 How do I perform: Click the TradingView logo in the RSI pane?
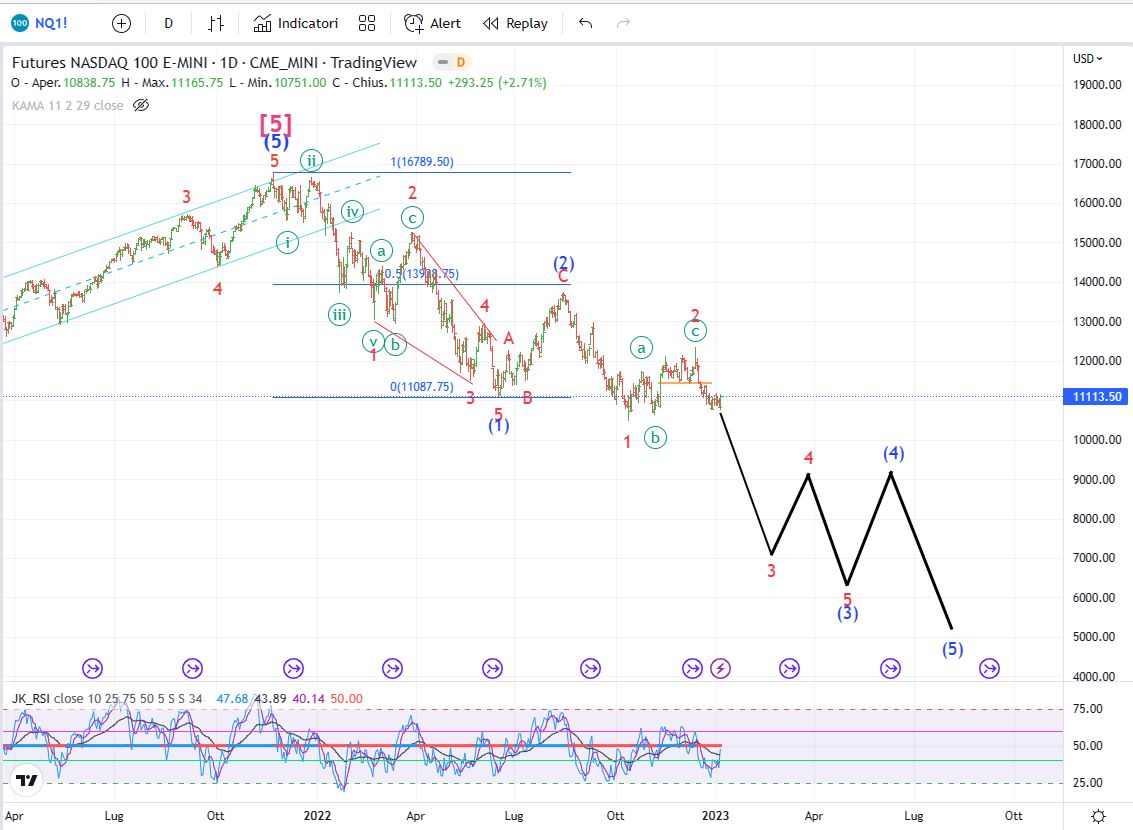point(27,780)
